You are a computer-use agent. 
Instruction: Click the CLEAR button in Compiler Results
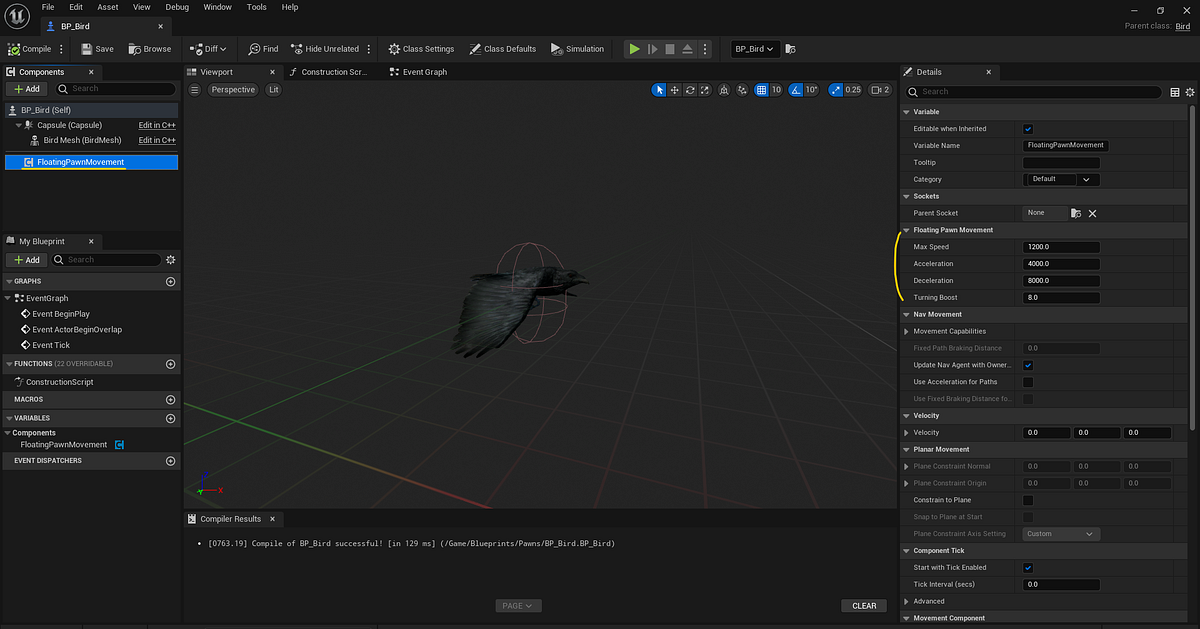point(864,605)
